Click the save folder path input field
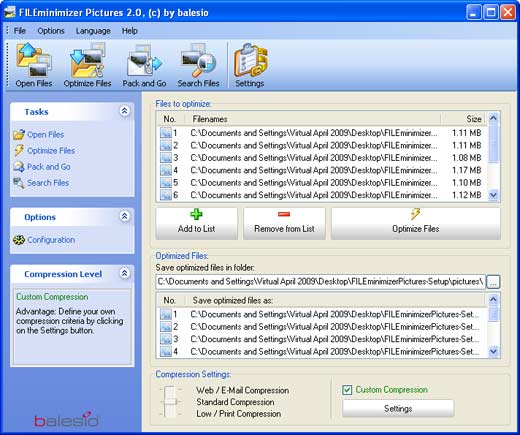 [321, 282]
